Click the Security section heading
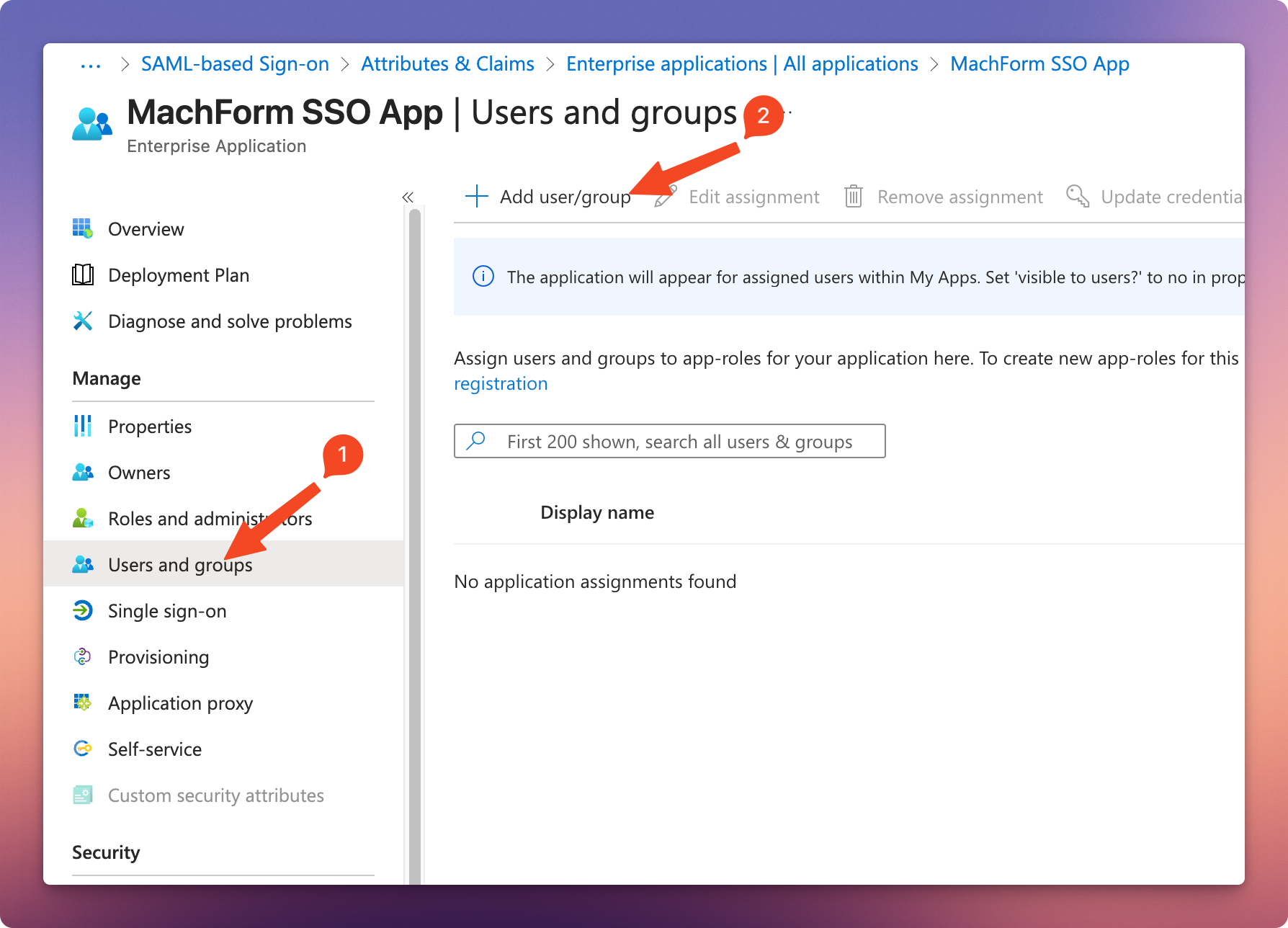This screenshot has height=928, width=1288. click(x=106, y=852)
